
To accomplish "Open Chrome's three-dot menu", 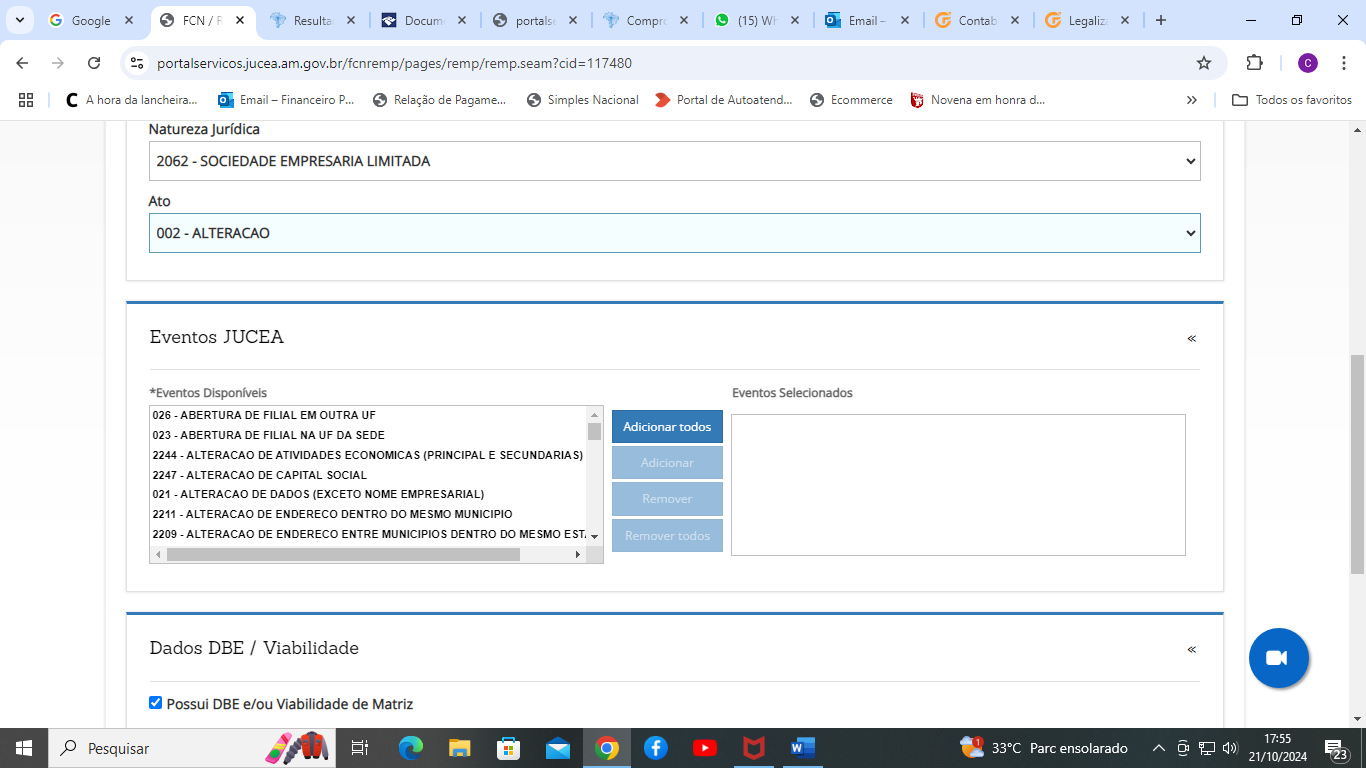I will (1344, 63).
